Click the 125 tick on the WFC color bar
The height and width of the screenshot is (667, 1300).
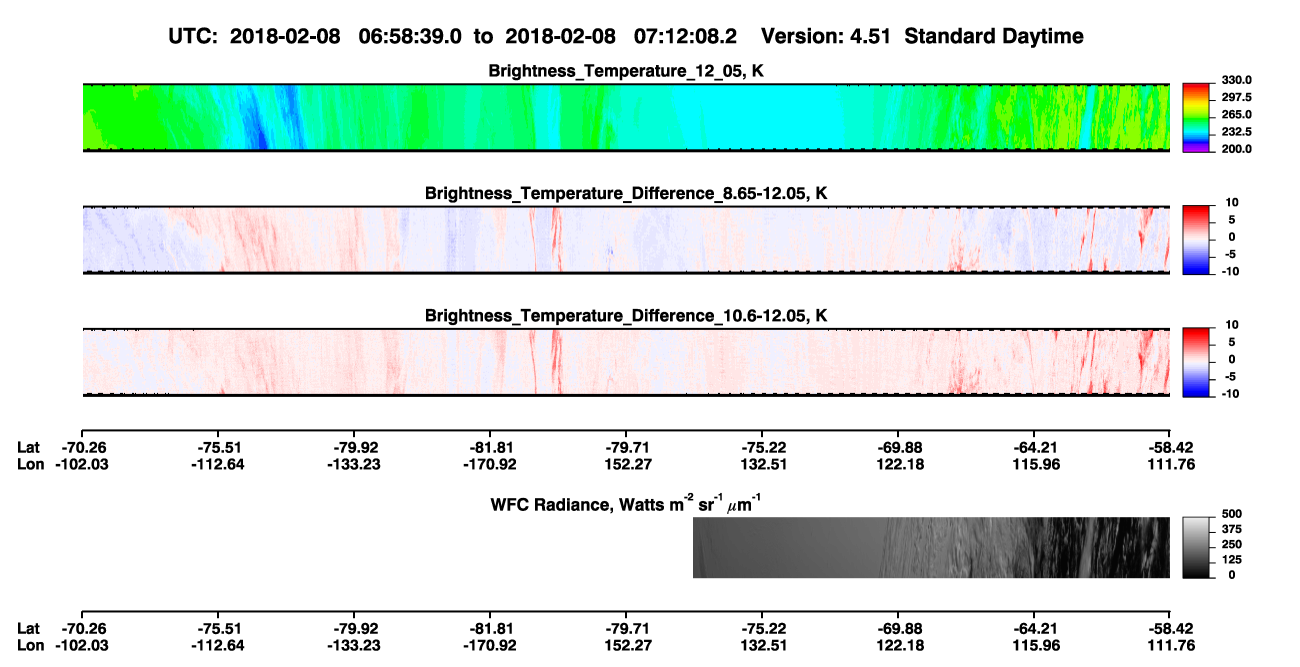tap(1230, 560)
